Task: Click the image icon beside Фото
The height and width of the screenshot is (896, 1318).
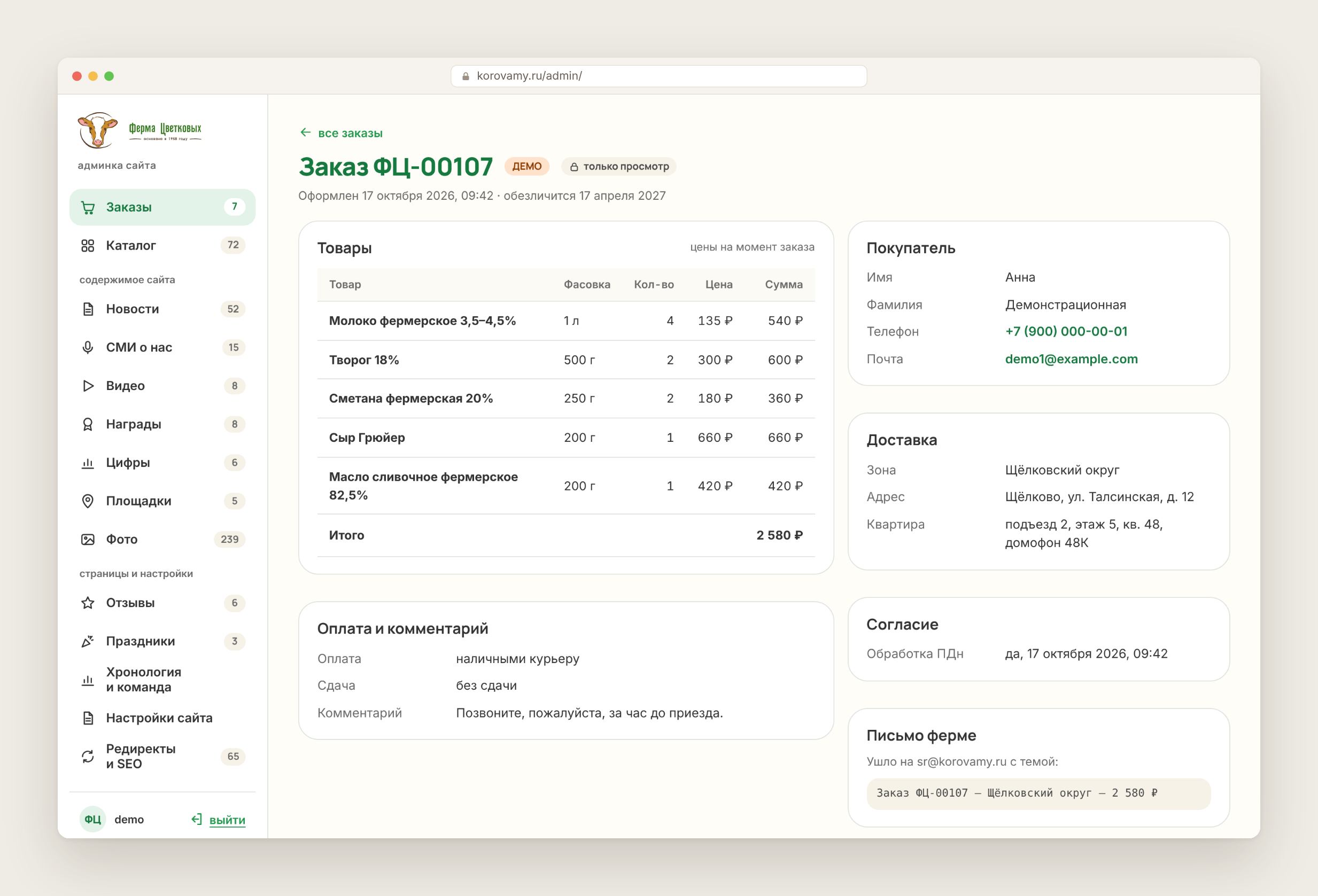Action: 88,540
